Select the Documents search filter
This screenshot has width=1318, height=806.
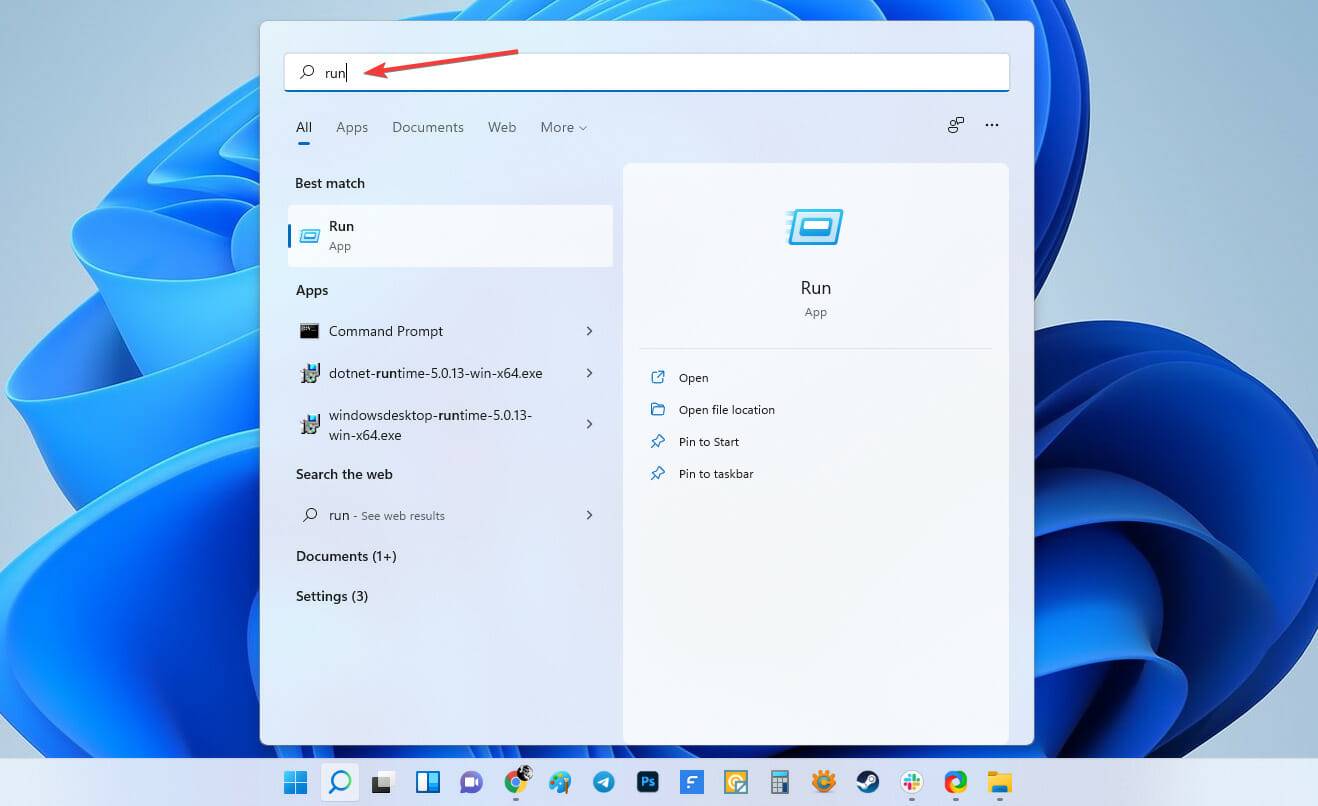pos(428,127)
